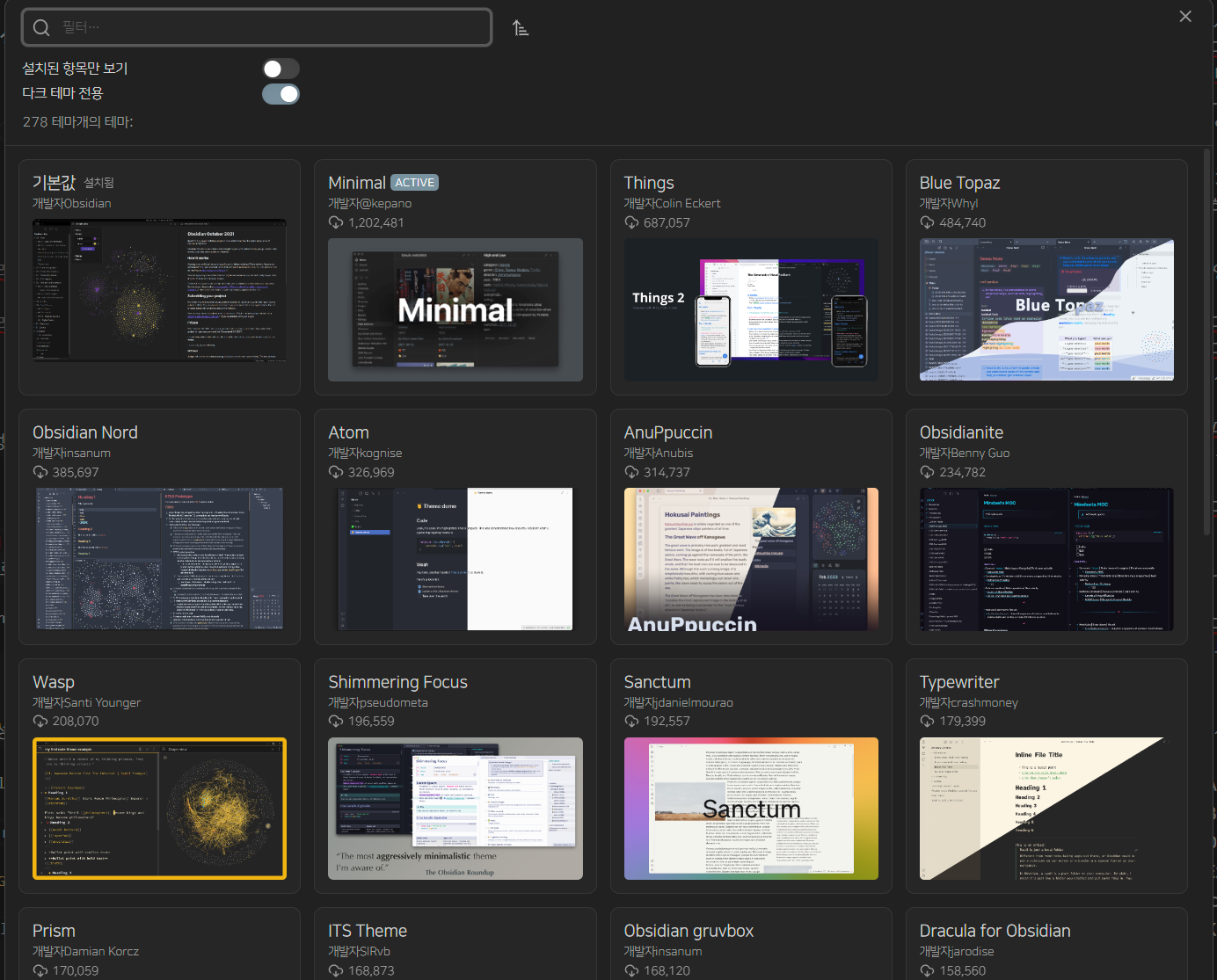Select the Obsidian Nord theme title
This screenshot has height=980, width=1217.
pyautogui.click(x=85, y=432)
